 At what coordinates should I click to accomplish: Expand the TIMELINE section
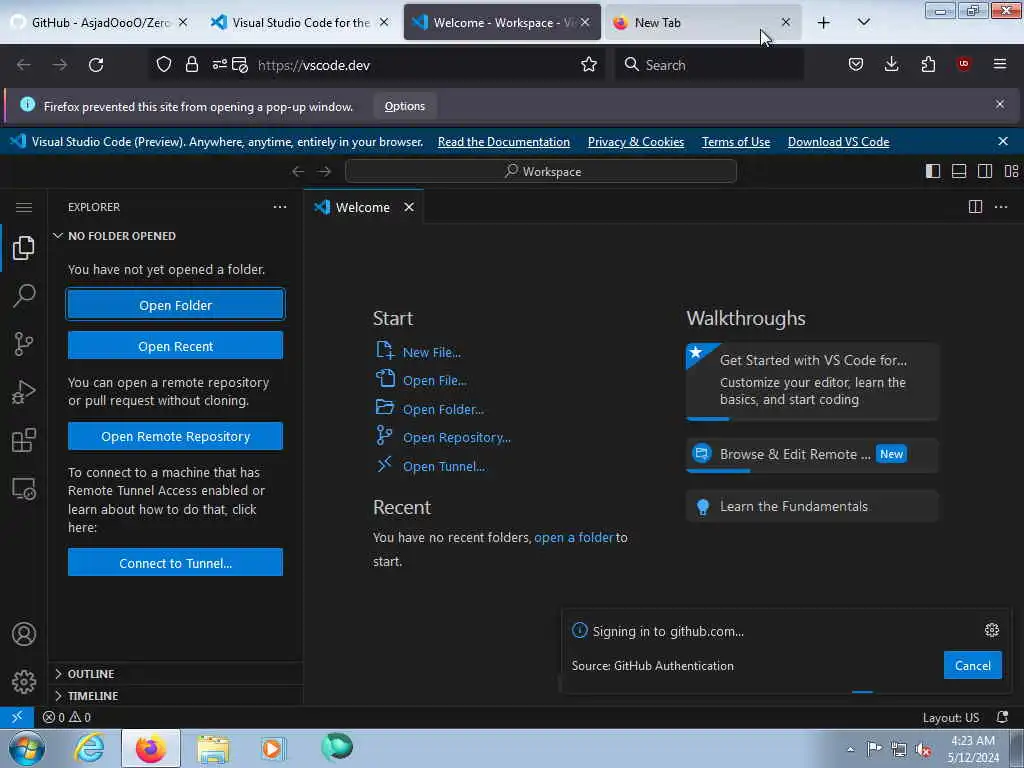pos(175,696)
